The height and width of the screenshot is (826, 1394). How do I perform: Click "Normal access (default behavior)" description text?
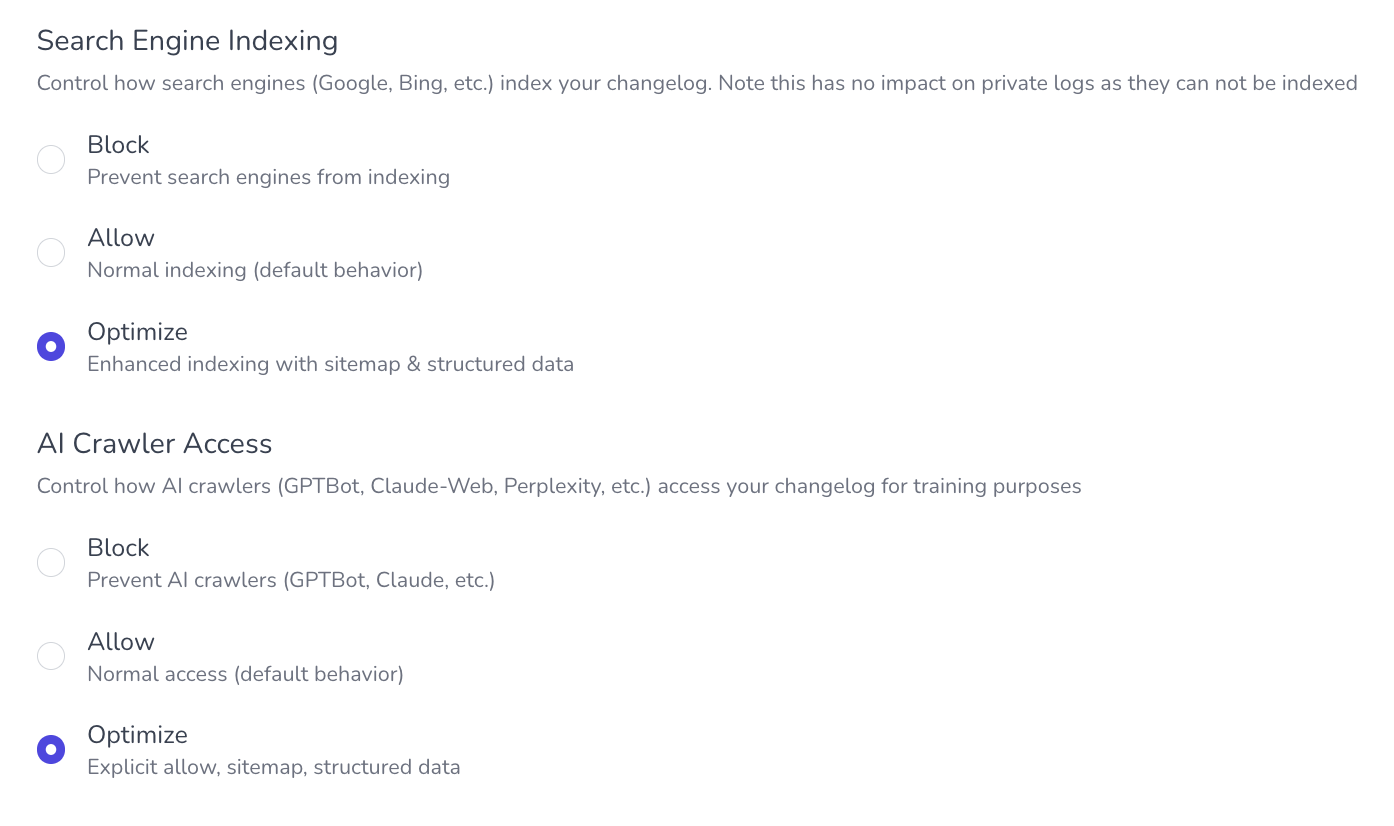click(245, 674)
